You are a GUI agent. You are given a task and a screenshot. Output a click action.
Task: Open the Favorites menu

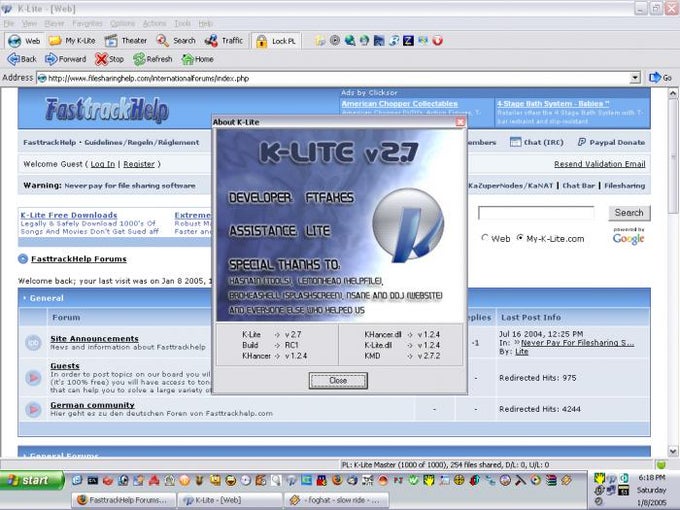click(x=87, y=23)
